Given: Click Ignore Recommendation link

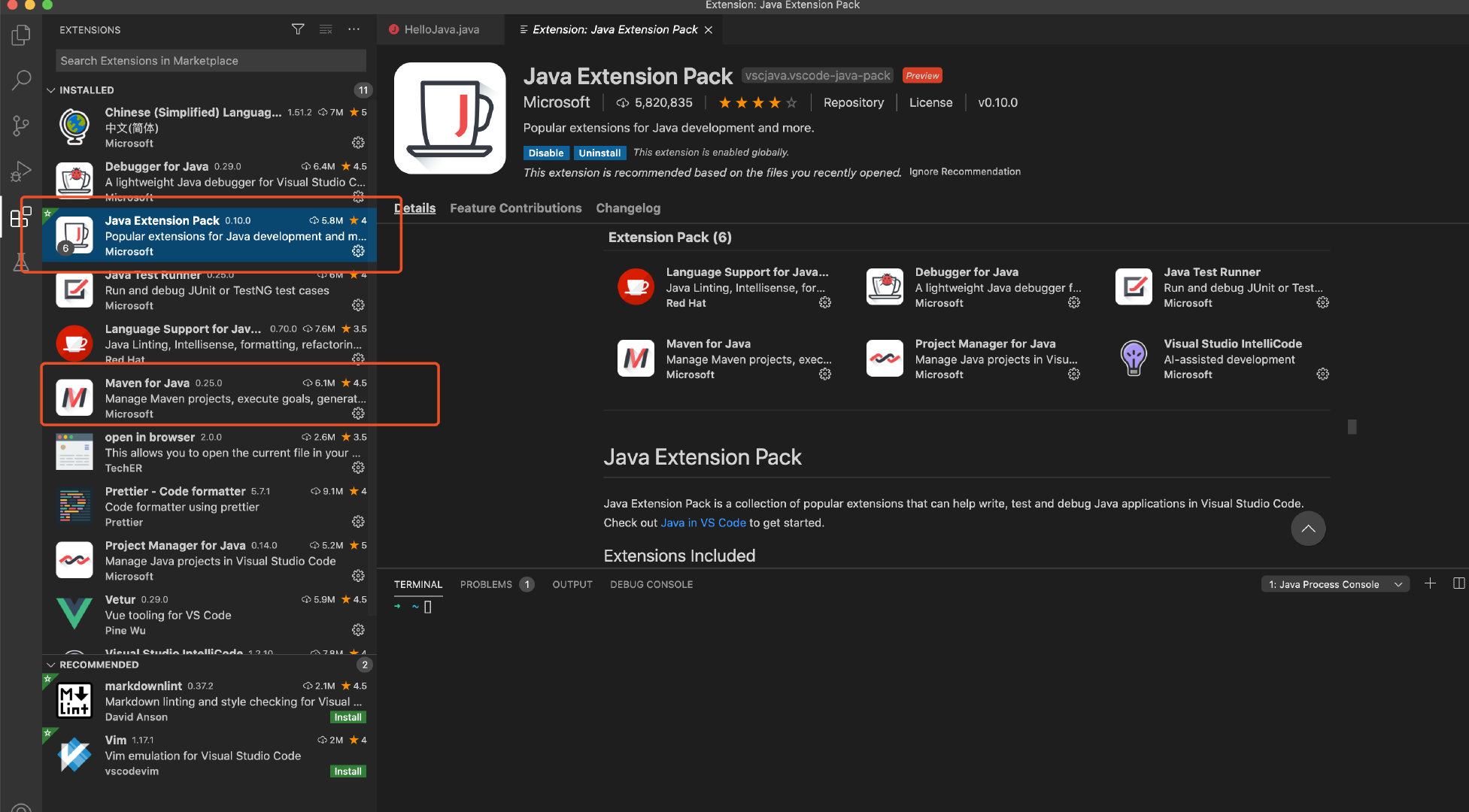Looking at the screenshot, I should click(x=965, y=171).
